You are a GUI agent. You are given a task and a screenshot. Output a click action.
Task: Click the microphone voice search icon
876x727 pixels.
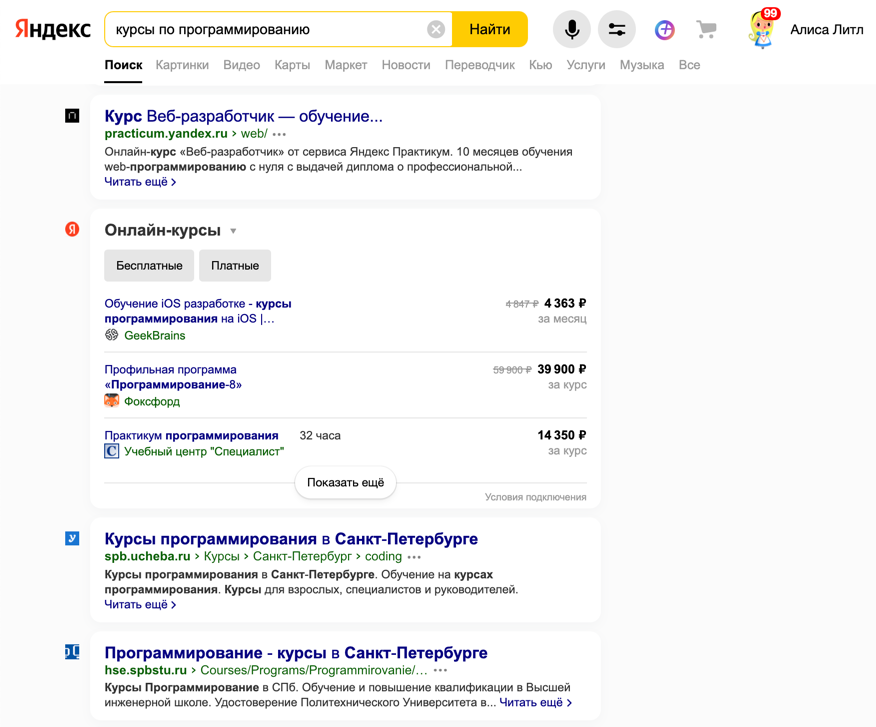(571, 30)
